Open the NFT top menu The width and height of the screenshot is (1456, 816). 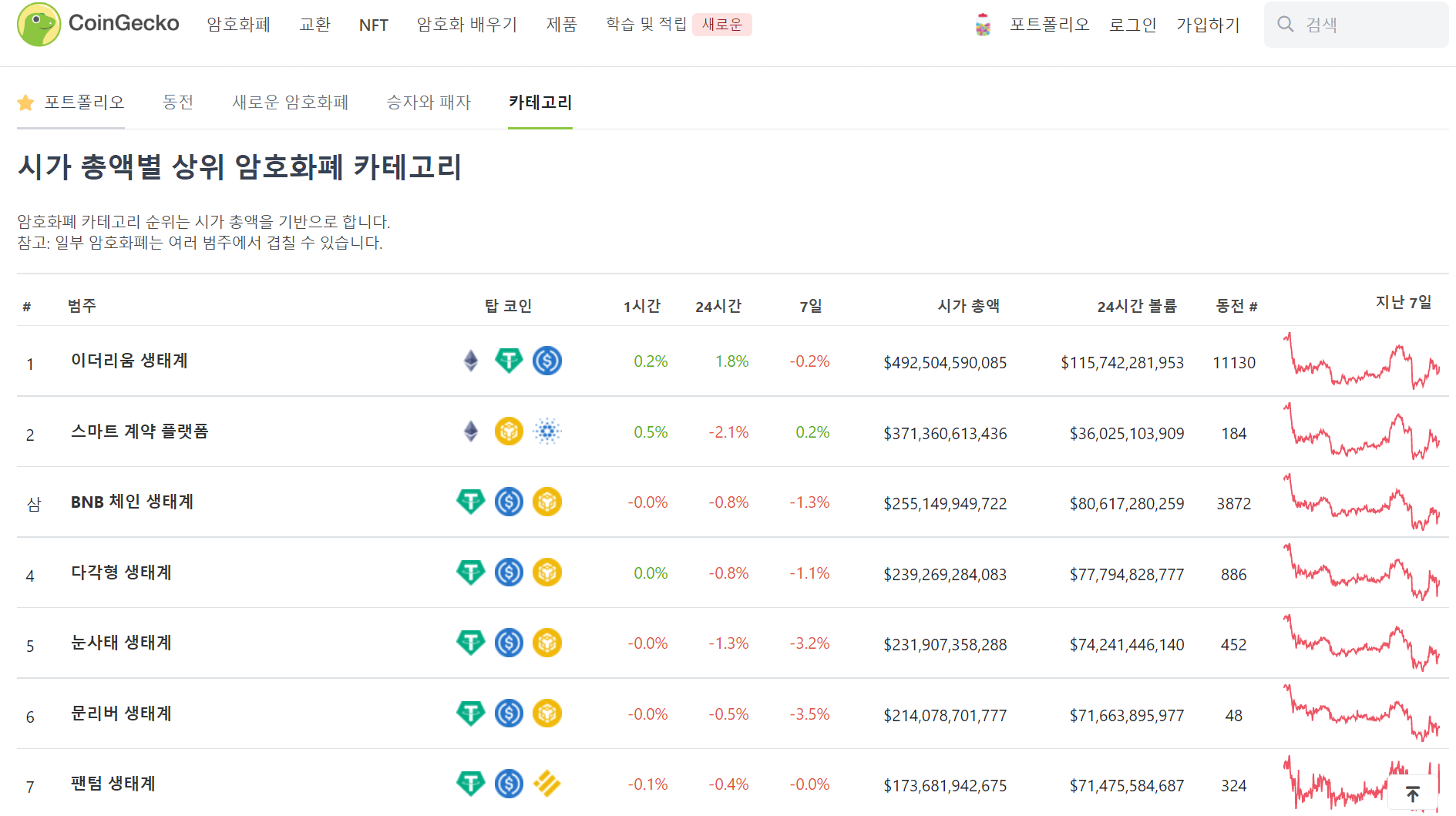[374, 25]
